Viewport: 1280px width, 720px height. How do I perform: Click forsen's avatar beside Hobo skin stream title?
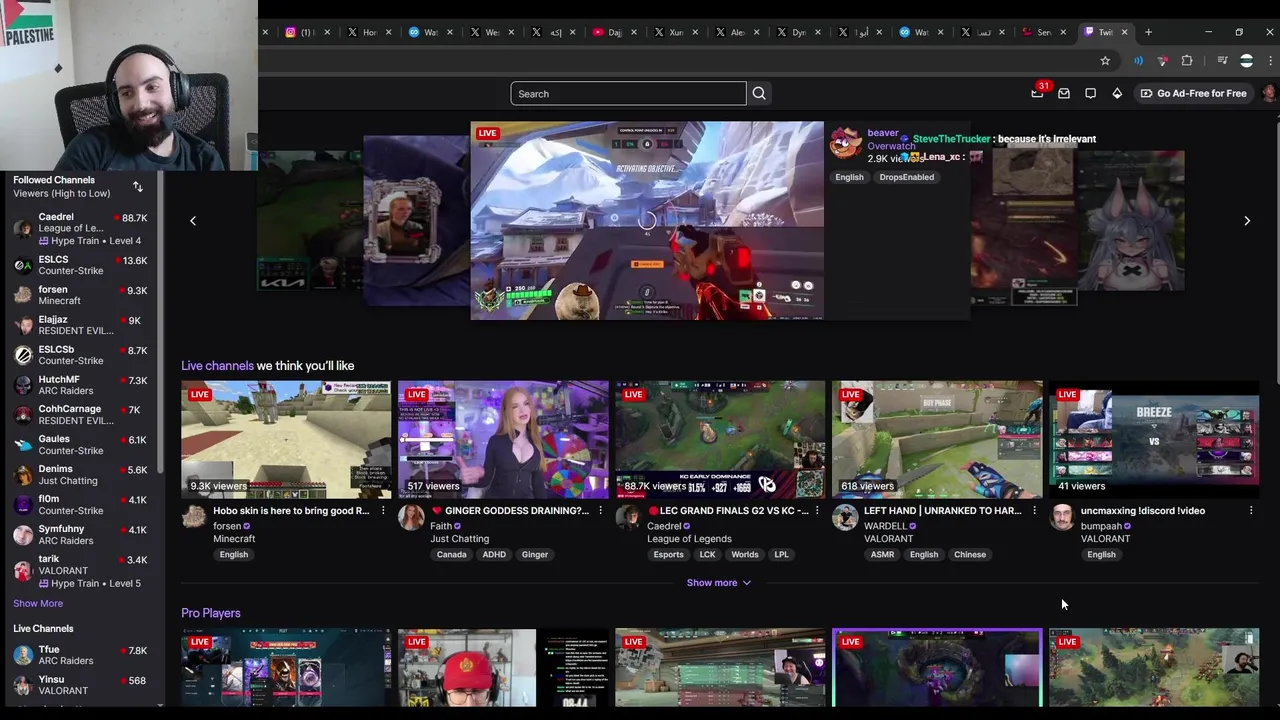[x=194, y=517]
